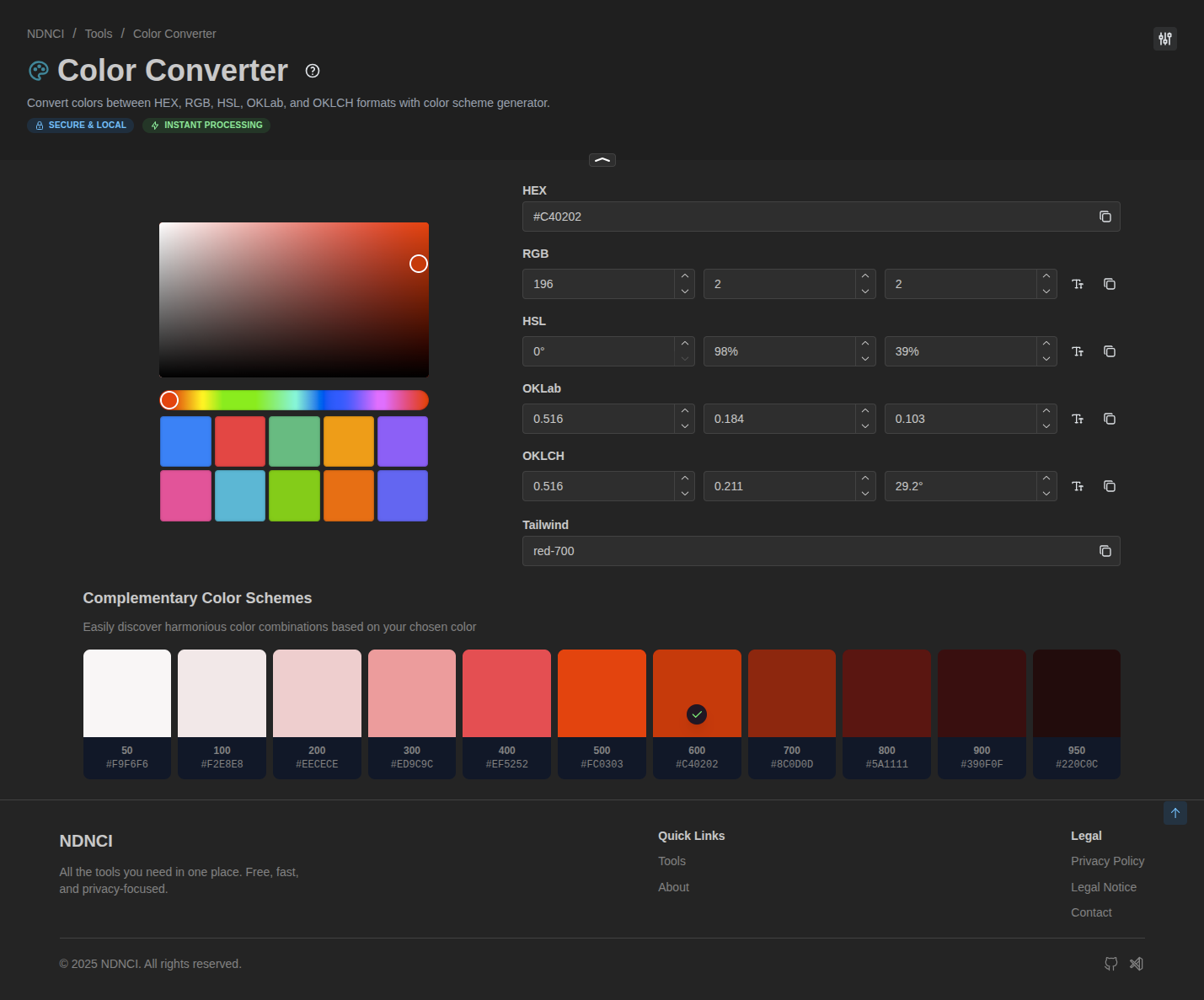Open the Tools page from Quick Links

pos(672,861)
